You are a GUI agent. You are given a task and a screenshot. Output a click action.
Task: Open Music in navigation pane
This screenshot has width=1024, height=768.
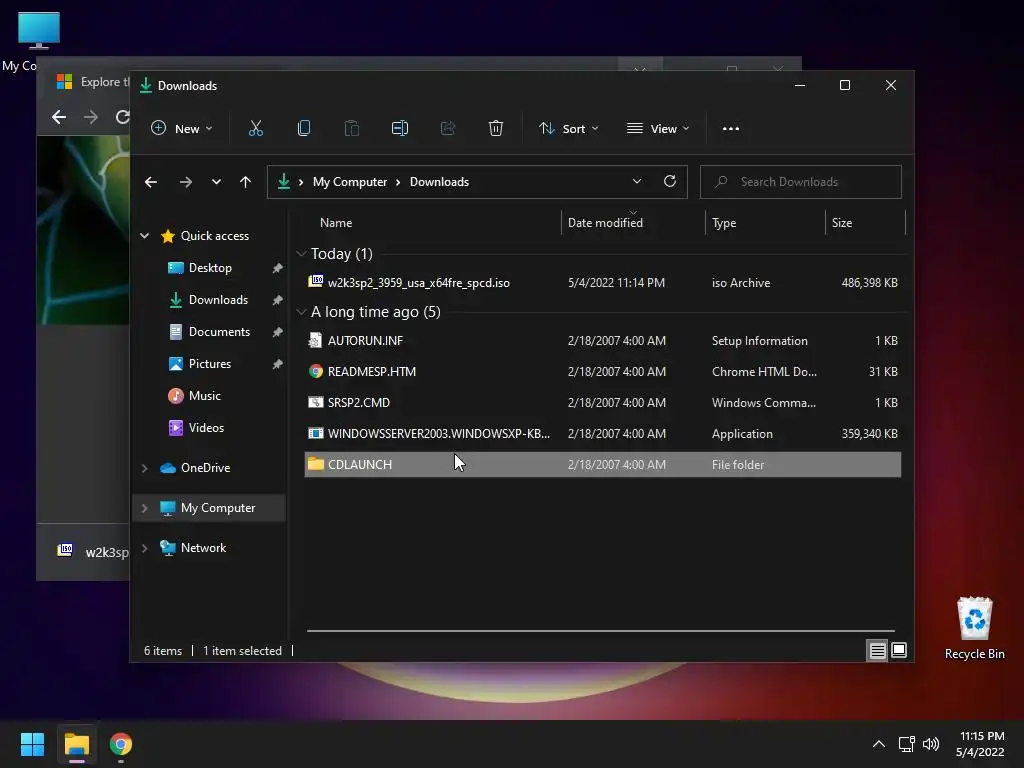coord(204,396)
